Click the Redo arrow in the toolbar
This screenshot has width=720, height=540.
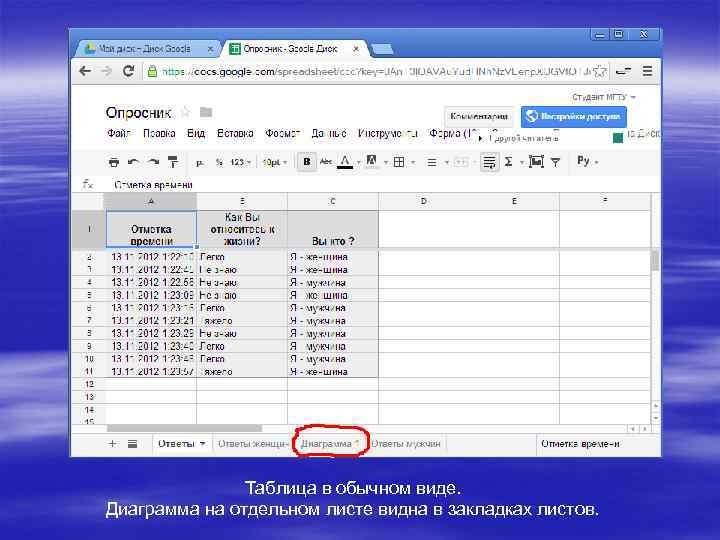point(153,162)
